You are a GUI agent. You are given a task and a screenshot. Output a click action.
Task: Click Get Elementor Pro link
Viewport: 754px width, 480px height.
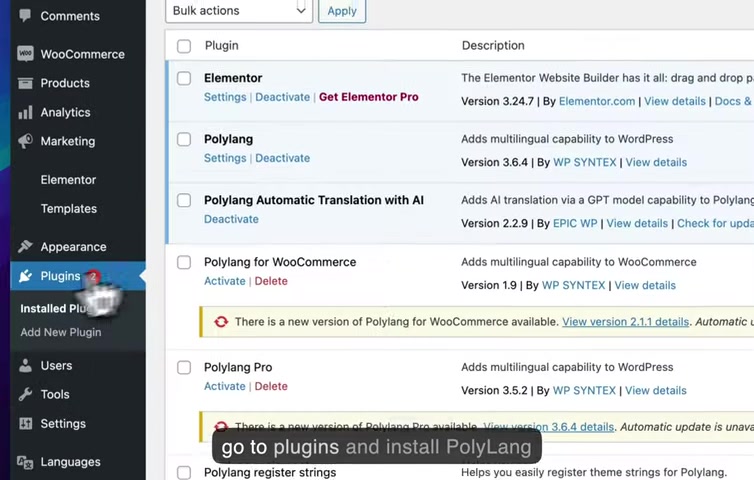tap(369, 97)
